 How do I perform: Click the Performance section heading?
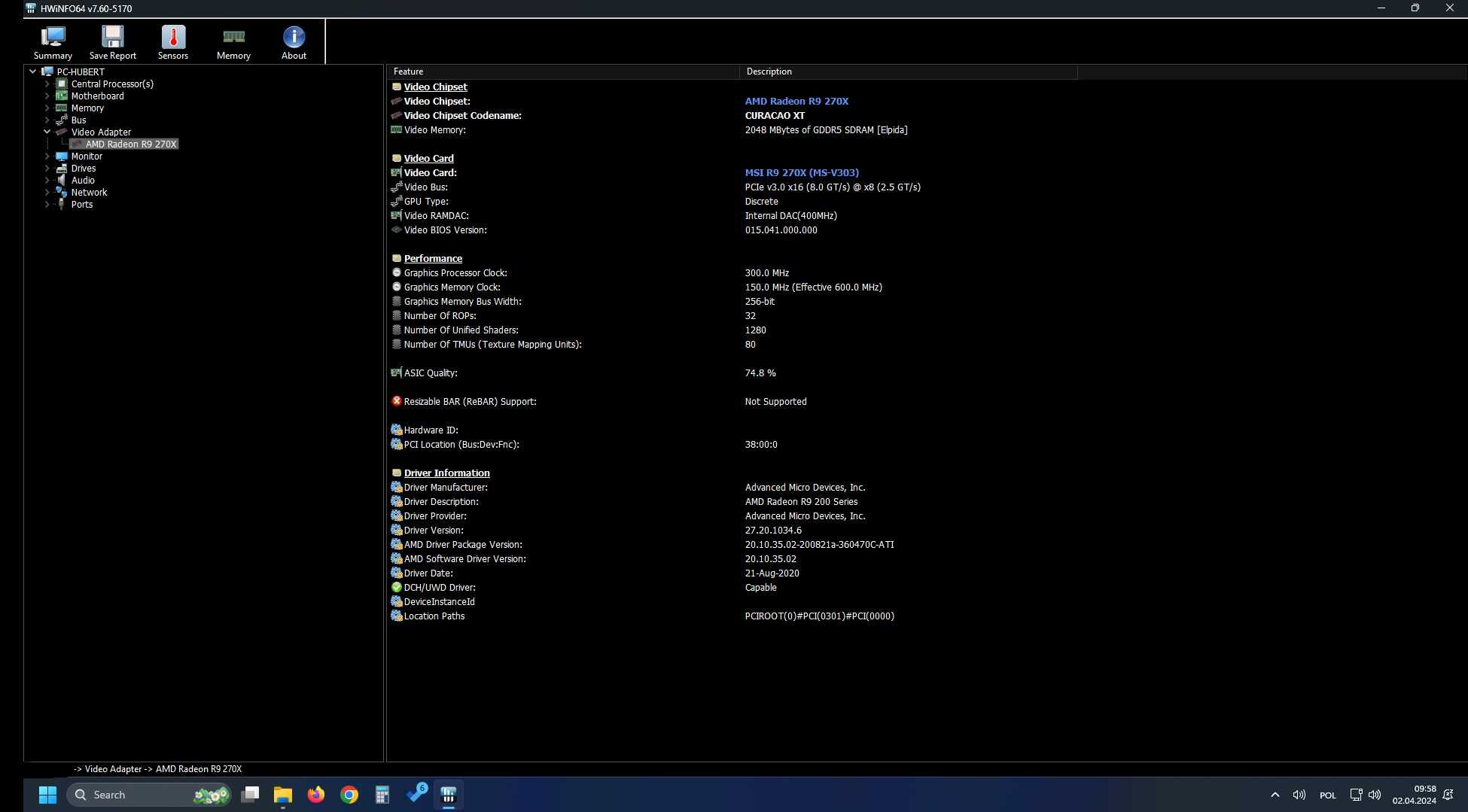pos(433,258)
